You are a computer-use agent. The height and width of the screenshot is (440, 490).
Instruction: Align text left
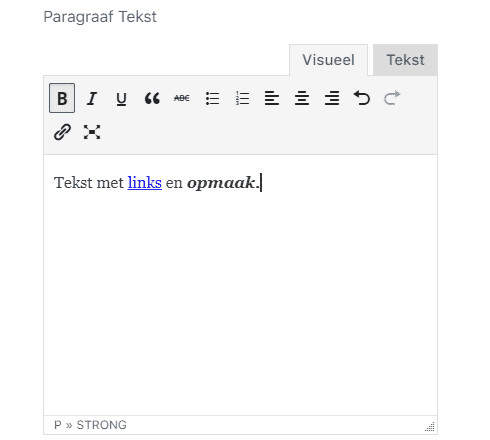pos(272,98)
